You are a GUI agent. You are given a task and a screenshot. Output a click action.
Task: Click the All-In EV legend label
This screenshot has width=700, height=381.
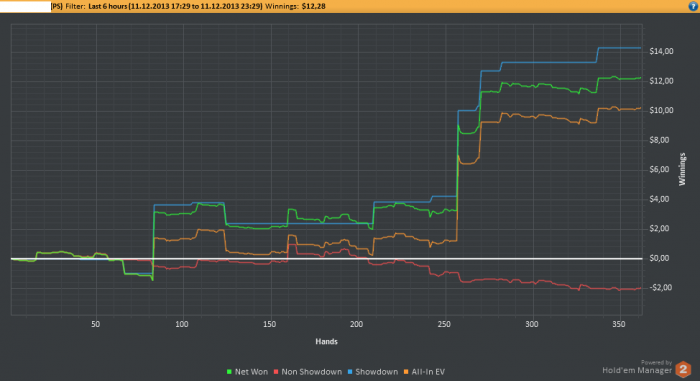428,372
